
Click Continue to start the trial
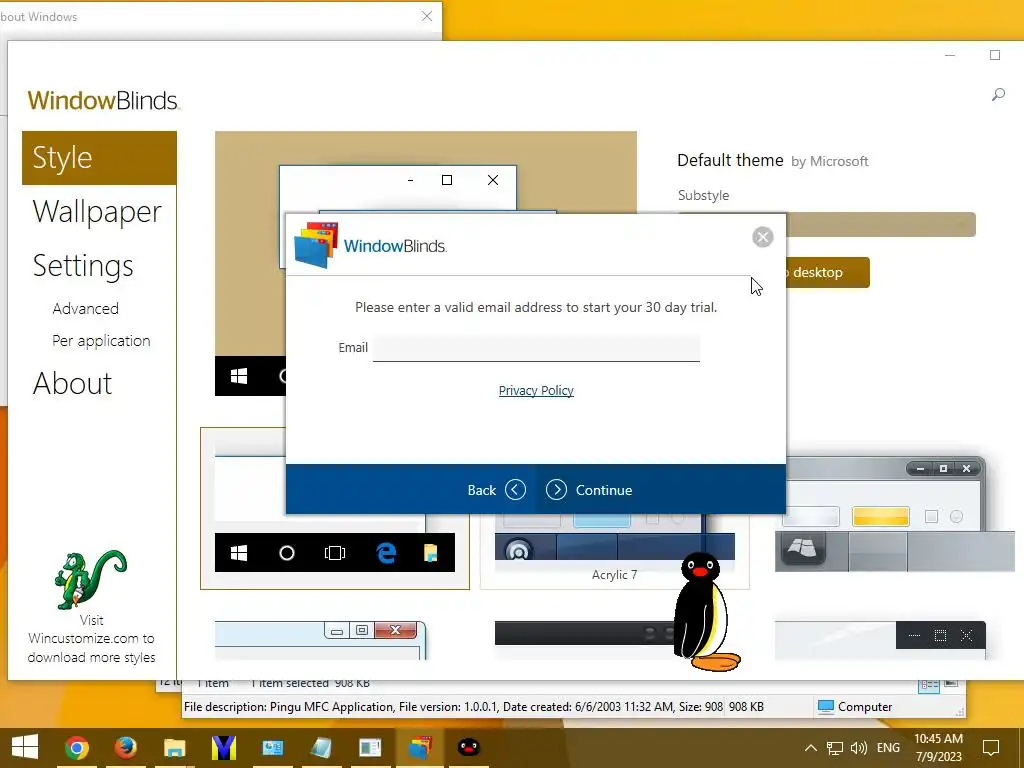click(589, 490)
